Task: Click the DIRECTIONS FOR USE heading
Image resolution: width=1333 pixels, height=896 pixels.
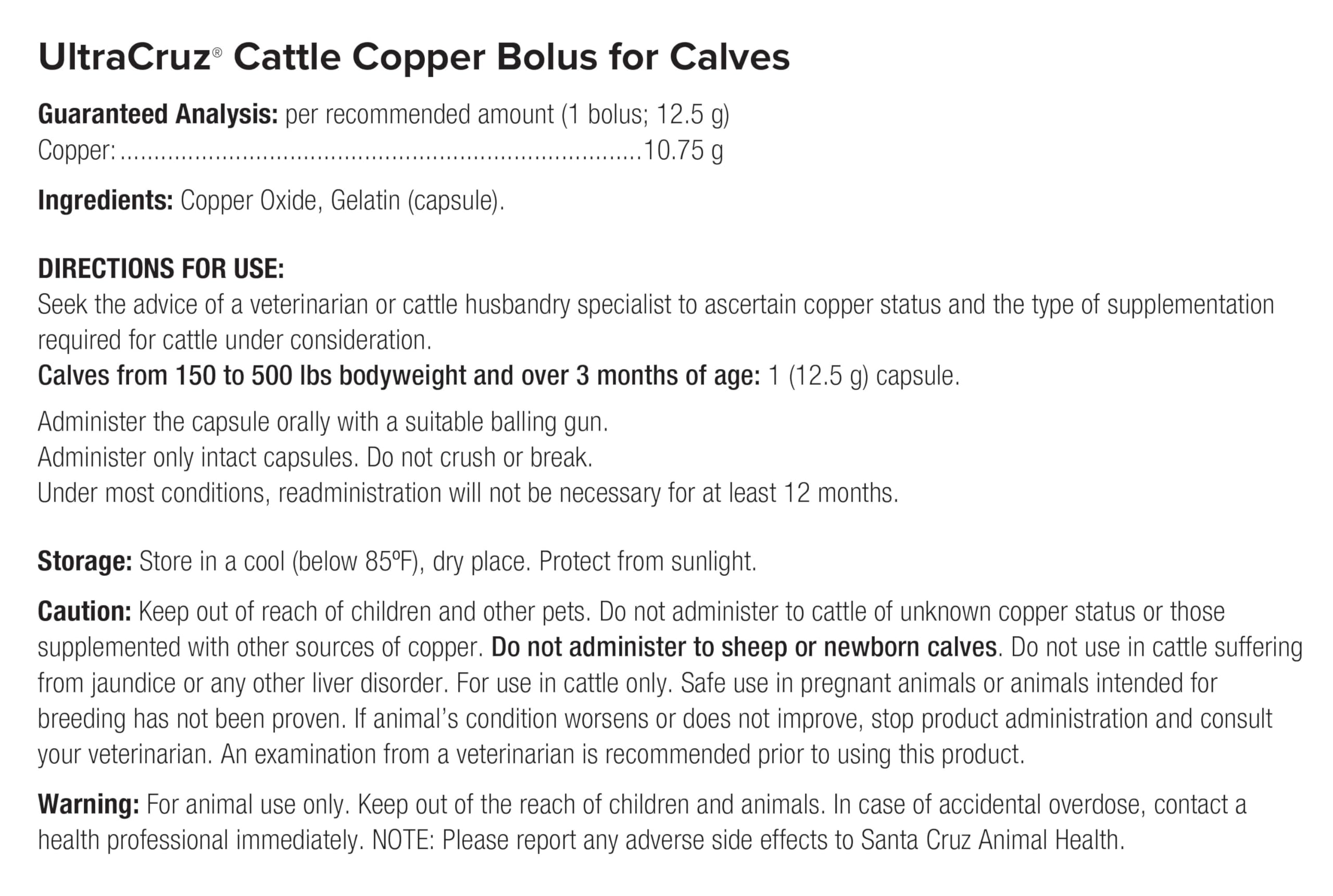Action: (160, 269)
